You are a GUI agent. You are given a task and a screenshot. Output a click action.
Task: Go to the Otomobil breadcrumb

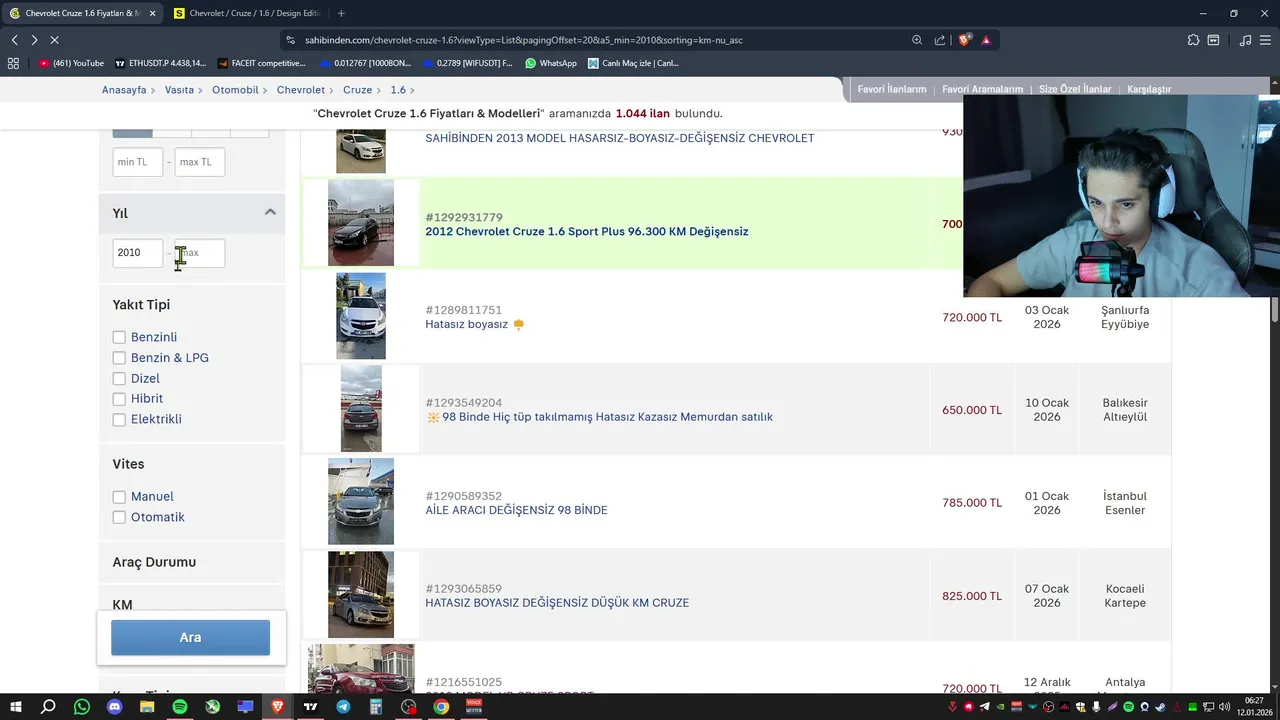coord(235,90)
